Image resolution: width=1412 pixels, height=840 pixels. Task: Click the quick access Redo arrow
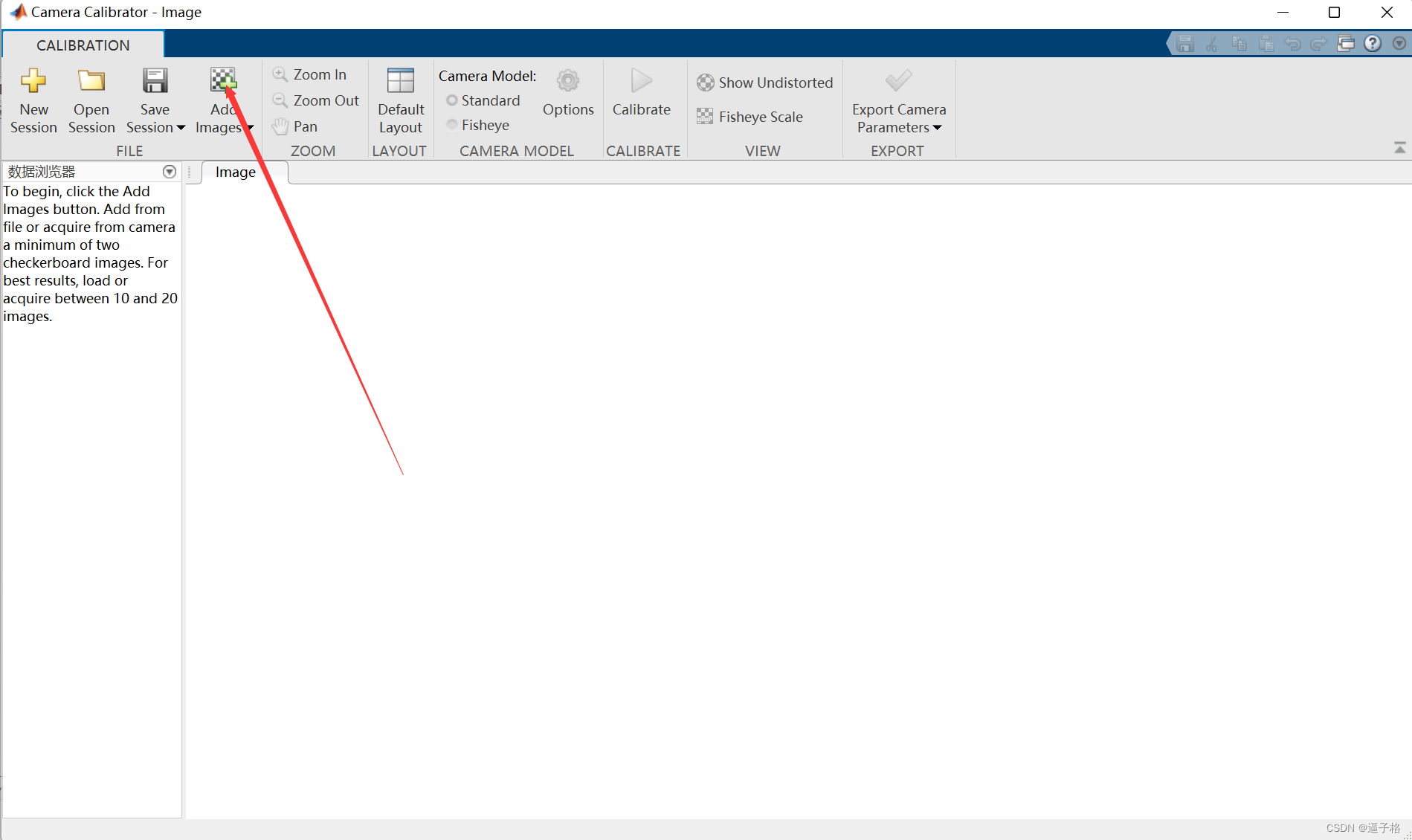click(1319, 44)
